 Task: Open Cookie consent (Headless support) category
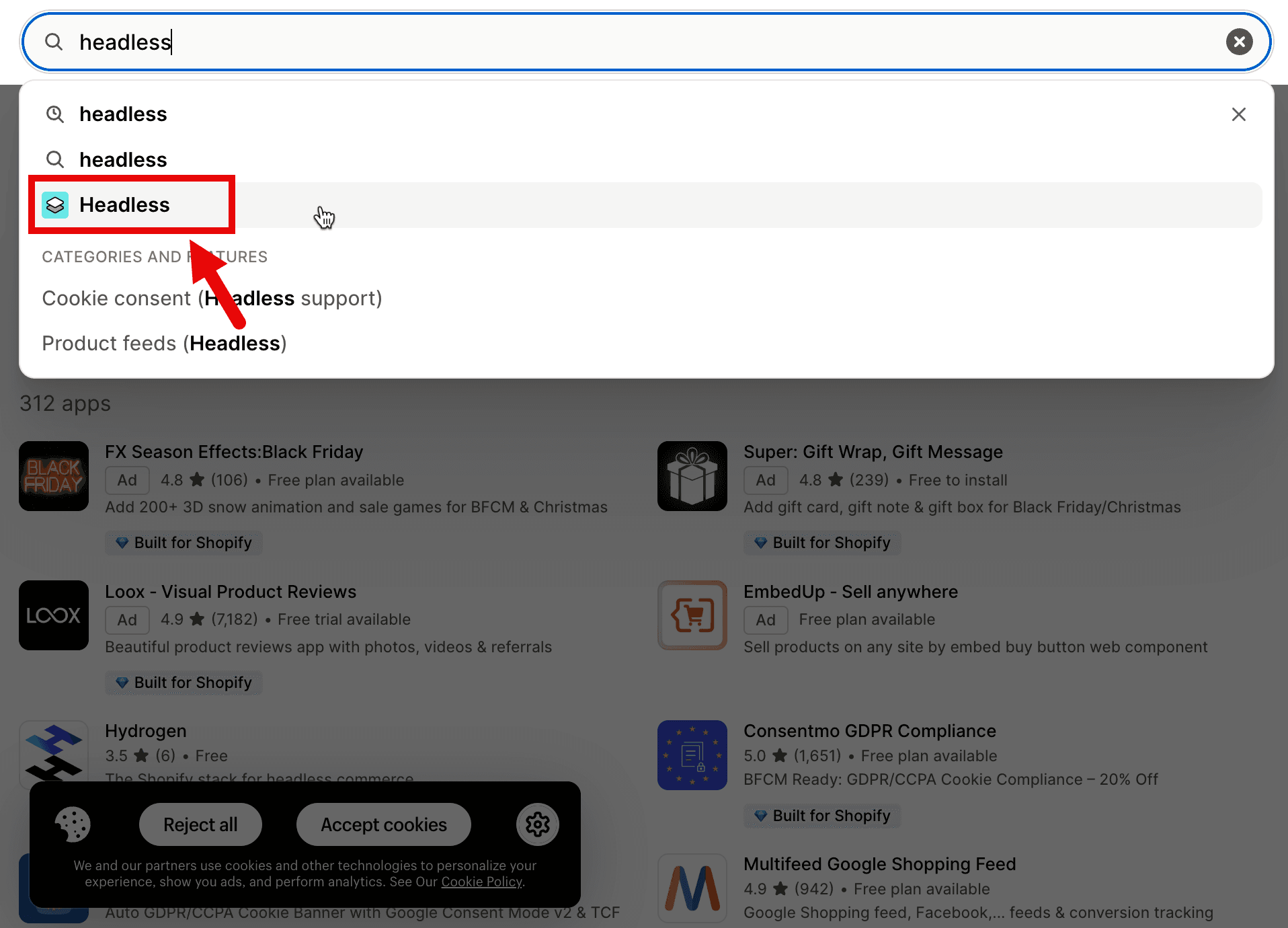point(212,299)
